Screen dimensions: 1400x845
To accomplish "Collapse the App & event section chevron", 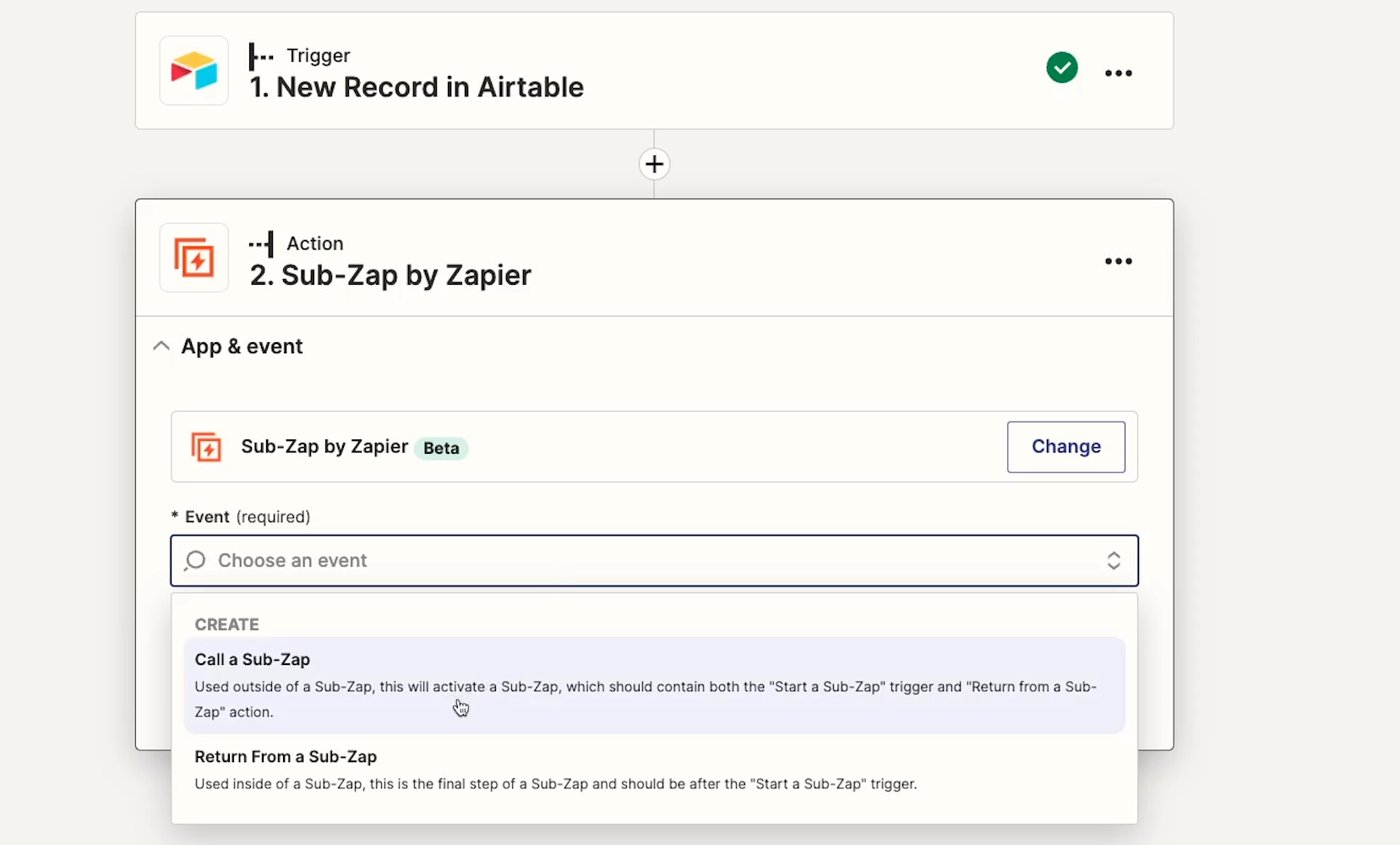I will click(161, 346).
